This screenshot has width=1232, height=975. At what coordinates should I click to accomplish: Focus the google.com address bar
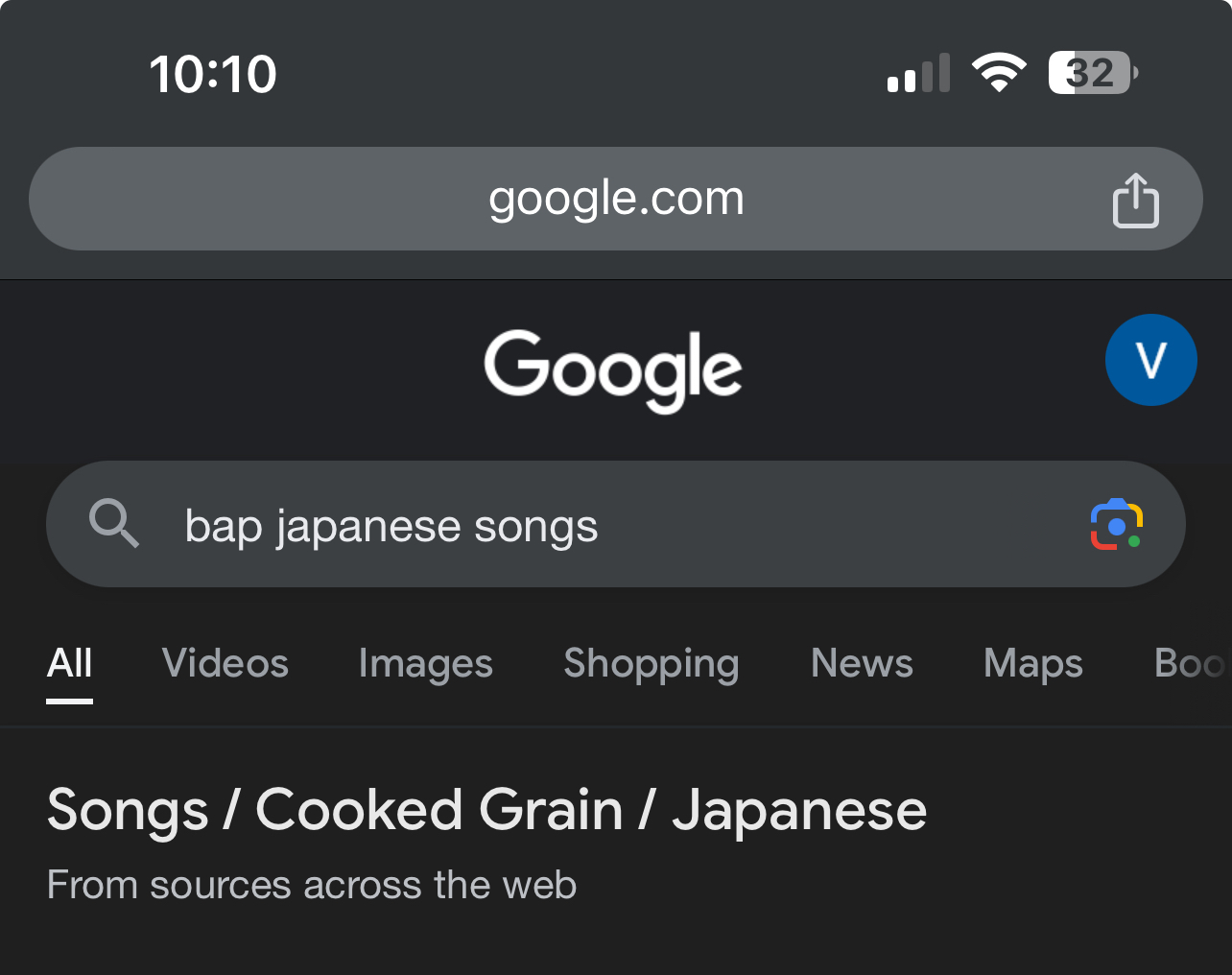coord(616,199)
